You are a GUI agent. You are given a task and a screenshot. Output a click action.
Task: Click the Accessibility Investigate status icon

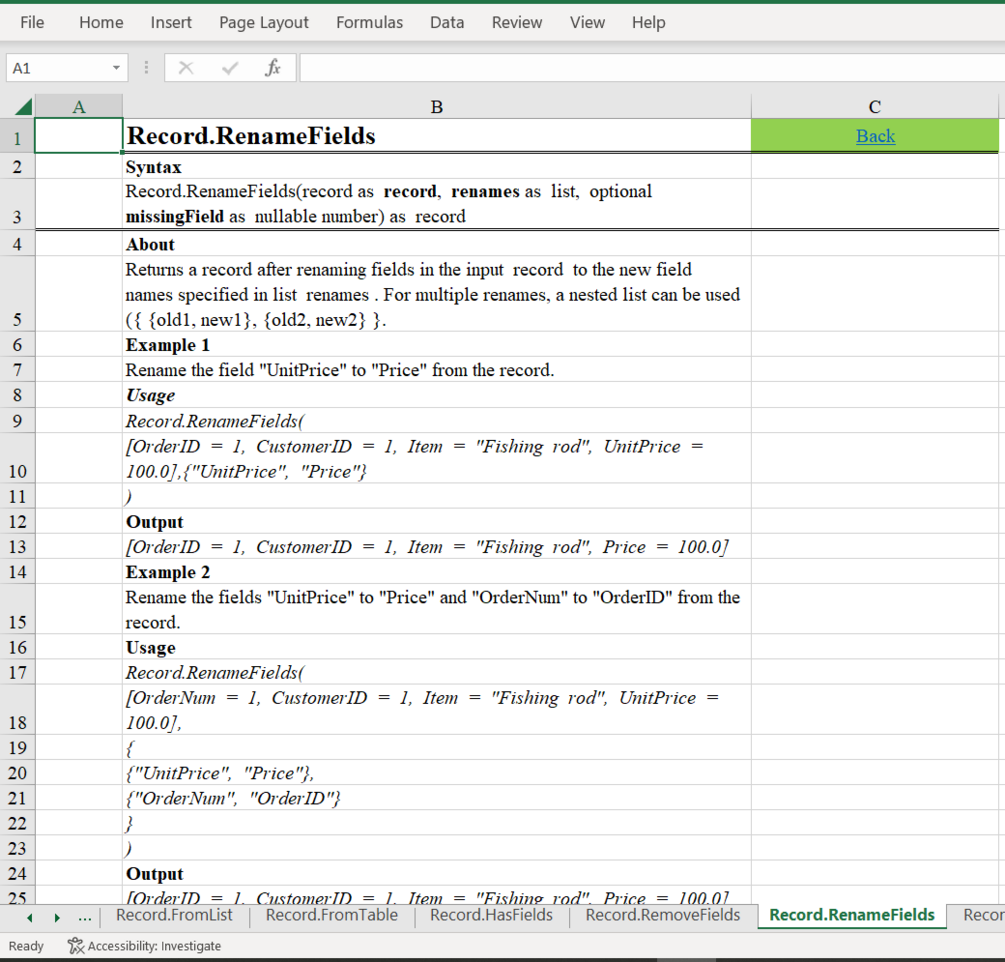[76, 945]
